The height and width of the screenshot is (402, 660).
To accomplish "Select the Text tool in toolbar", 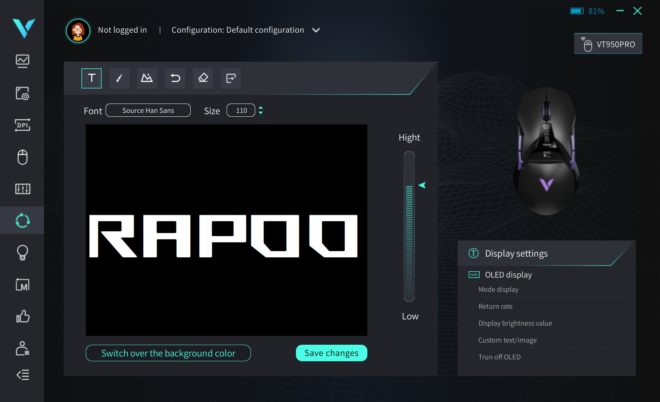I will [x=91, y=78].
